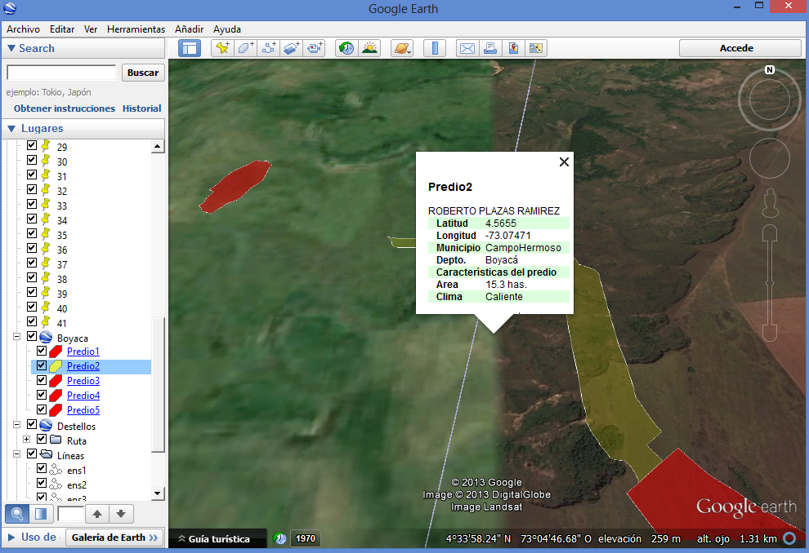The image size is (809, 553).
Task: Print the current view
Action: click(490, 48)
